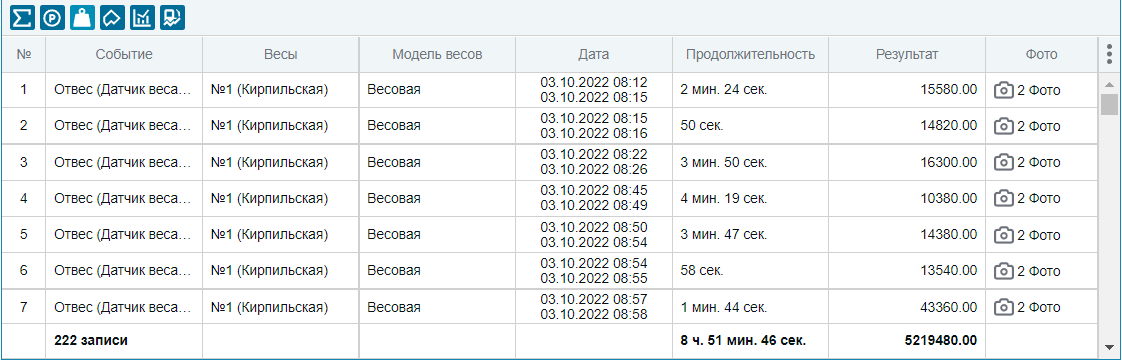Image resolution: width=1122 pixels, height=361 pixels.
Task: Select result value 15580.00
Action: (949, 90)
